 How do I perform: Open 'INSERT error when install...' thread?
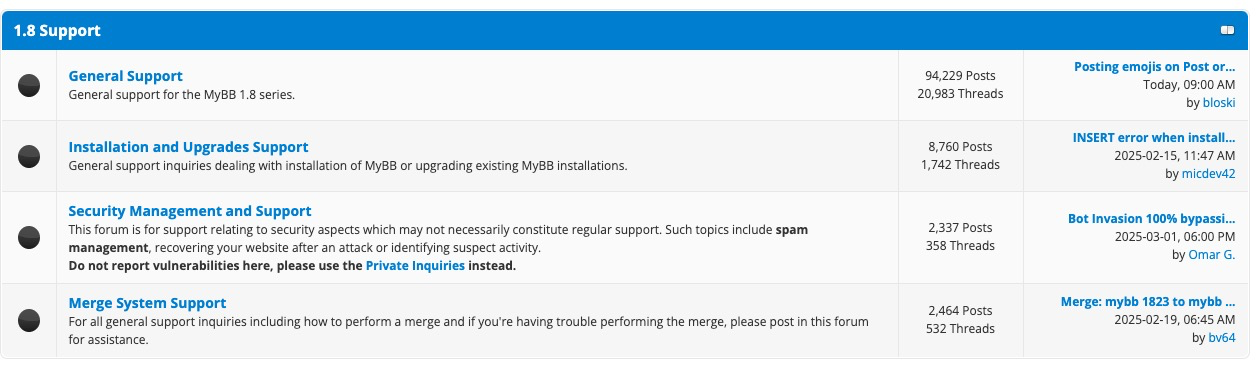click(x=1154, y=138)
